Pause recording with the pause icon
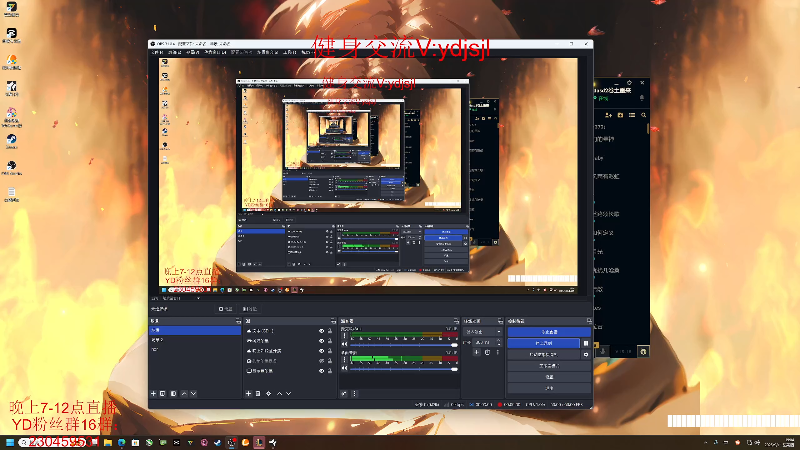The width and height of the screenshot is (800, 450). click(586, 343)
